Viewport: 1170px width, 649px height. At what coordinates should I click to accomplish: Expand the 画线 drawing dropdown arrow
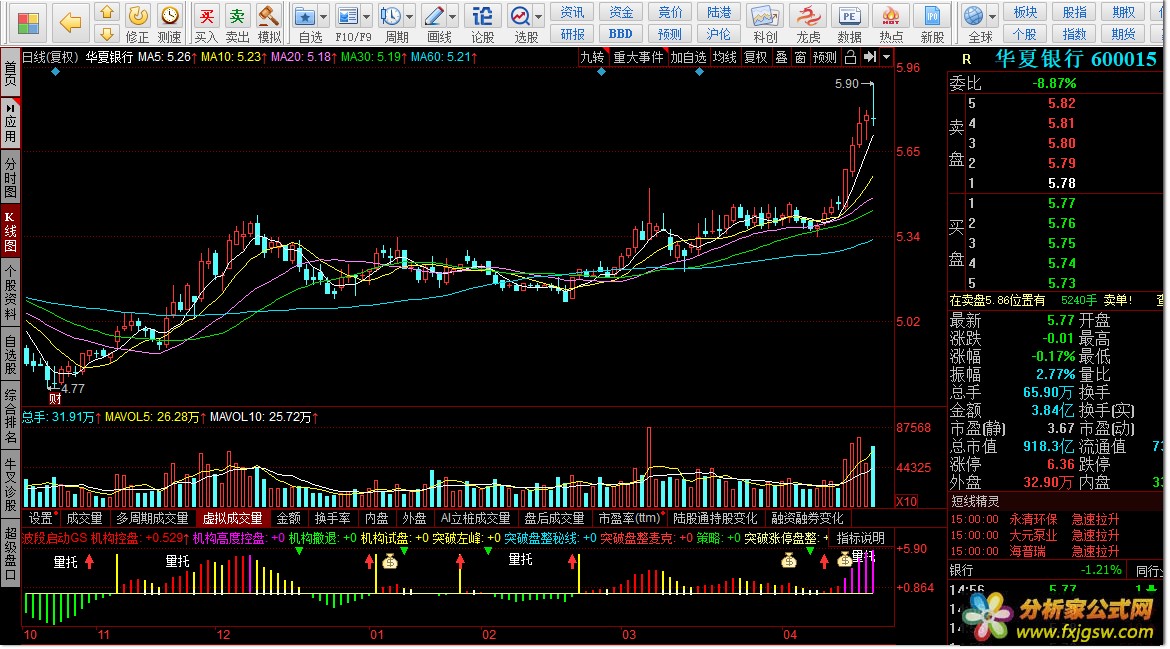click(452, 16)
